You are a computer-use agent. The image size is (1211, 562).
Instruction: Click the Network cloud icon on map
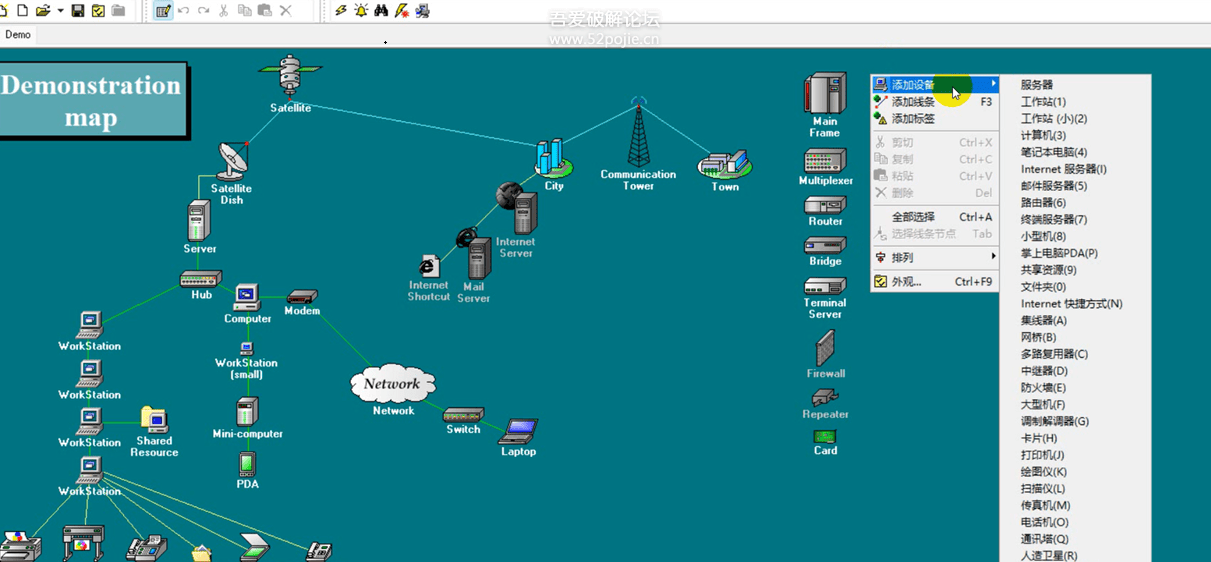(393, 384)
